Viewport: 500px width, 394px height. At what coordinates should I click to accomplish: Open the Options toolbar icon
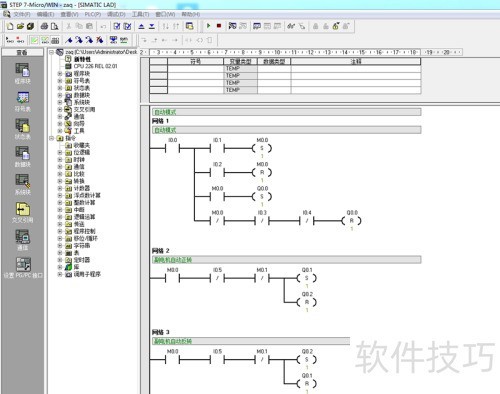click(190, 26)
